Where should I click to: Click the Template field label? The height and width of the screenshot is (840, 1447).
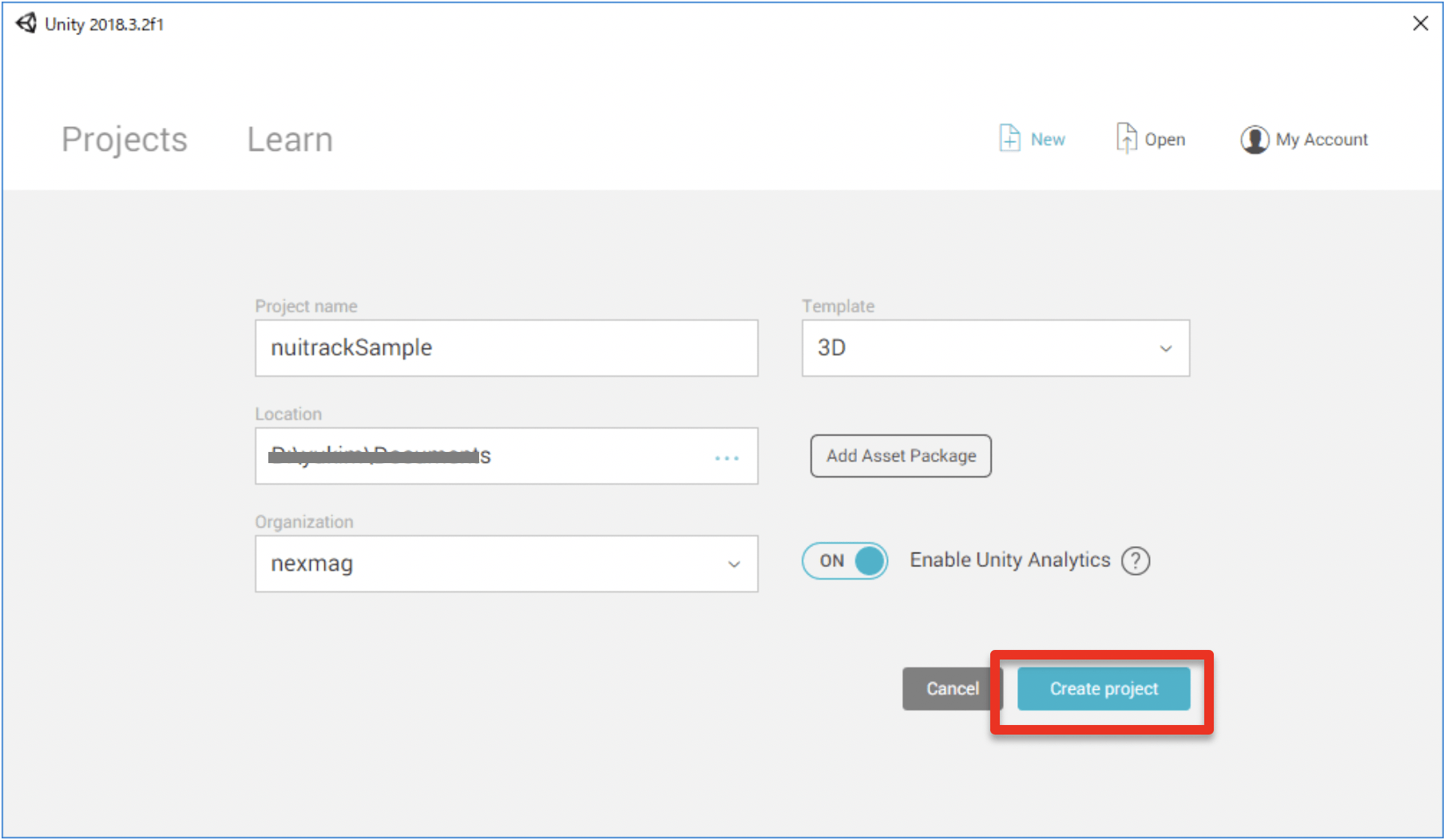(x=838, y=307)
